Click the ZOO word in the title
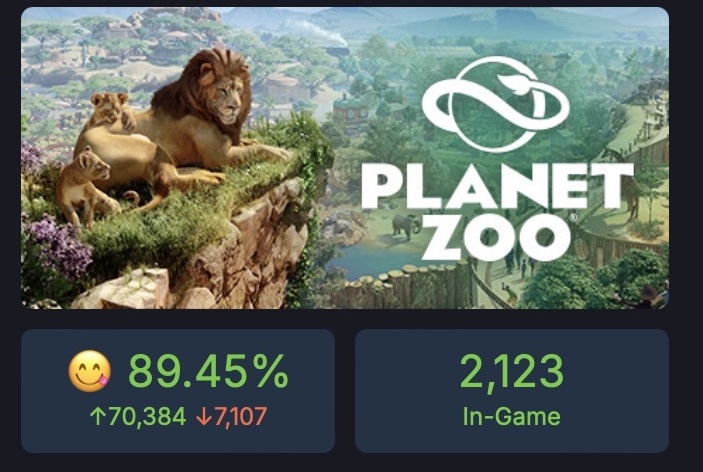Viewport: 703px width, 472px height. 495,237
